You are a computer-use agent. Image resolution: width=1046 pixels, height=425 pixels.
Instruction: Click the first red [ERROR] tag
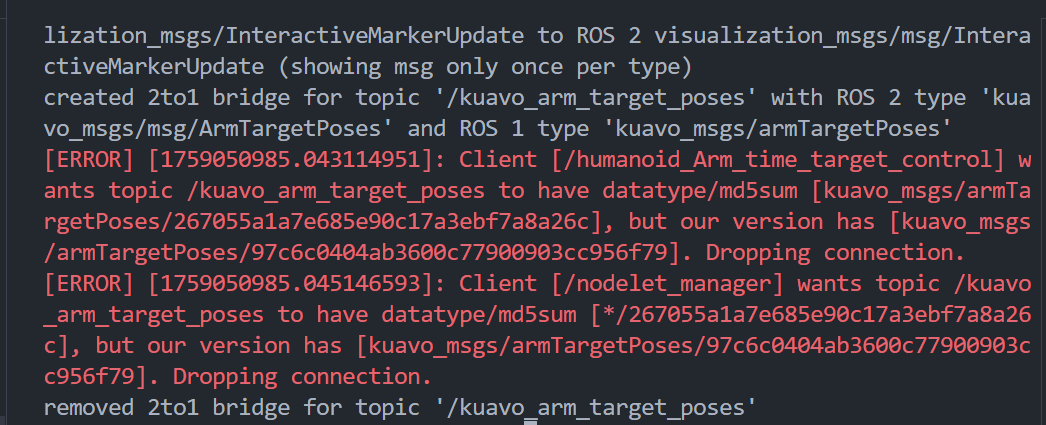(x=85, y=160)
